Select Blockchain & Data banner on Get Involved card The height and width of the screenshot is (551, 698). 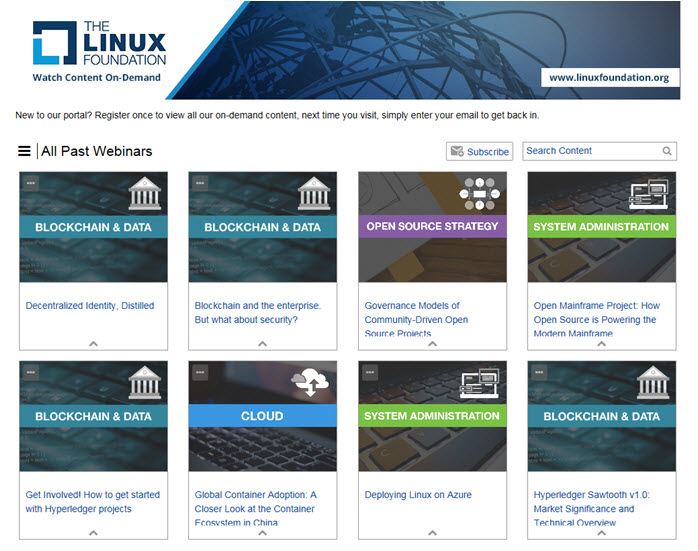(93, 416)
